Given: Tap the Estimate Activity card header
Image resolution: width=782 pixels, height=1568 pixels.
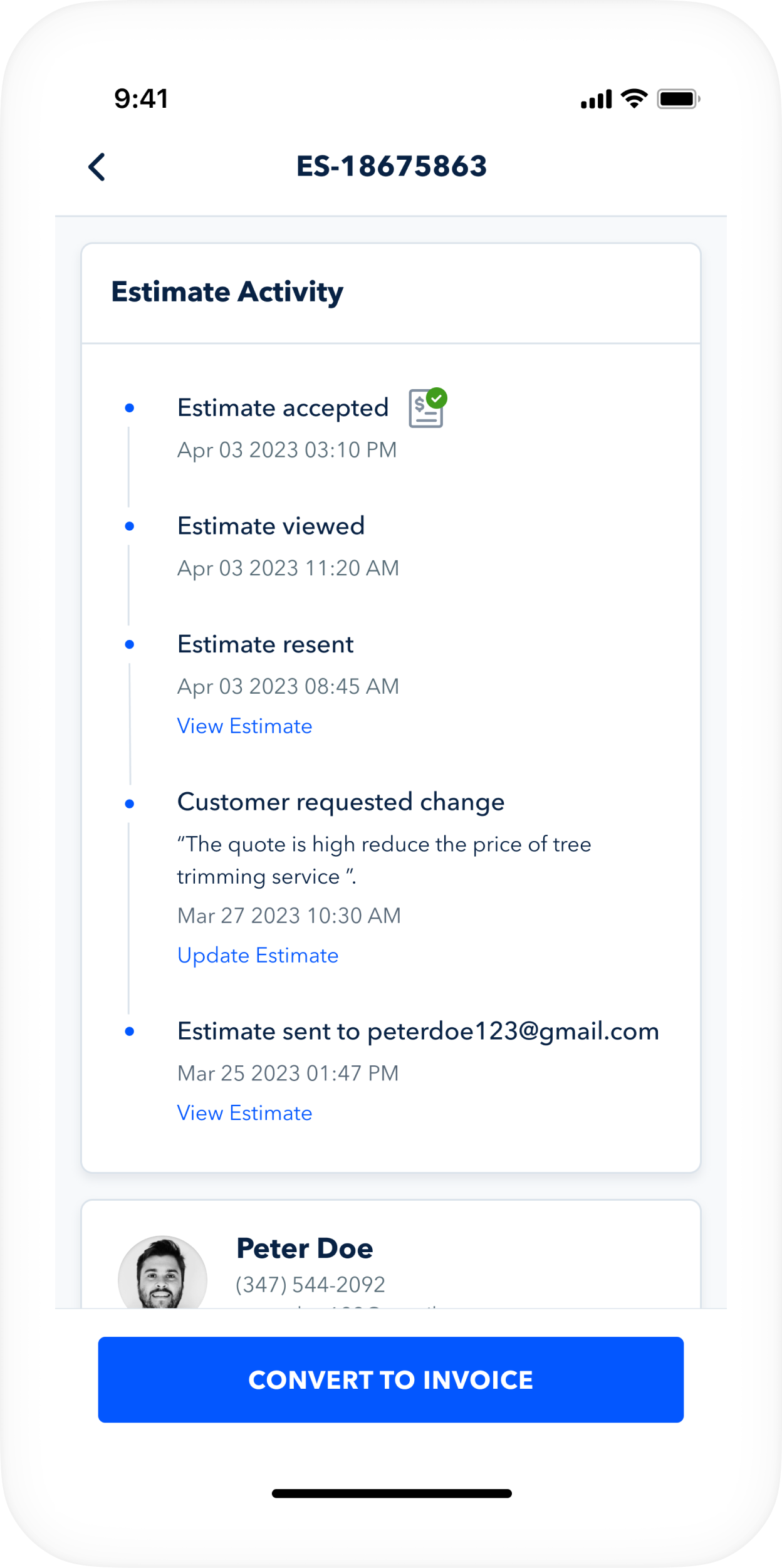Looking at the screenshot, I should 227,292.
